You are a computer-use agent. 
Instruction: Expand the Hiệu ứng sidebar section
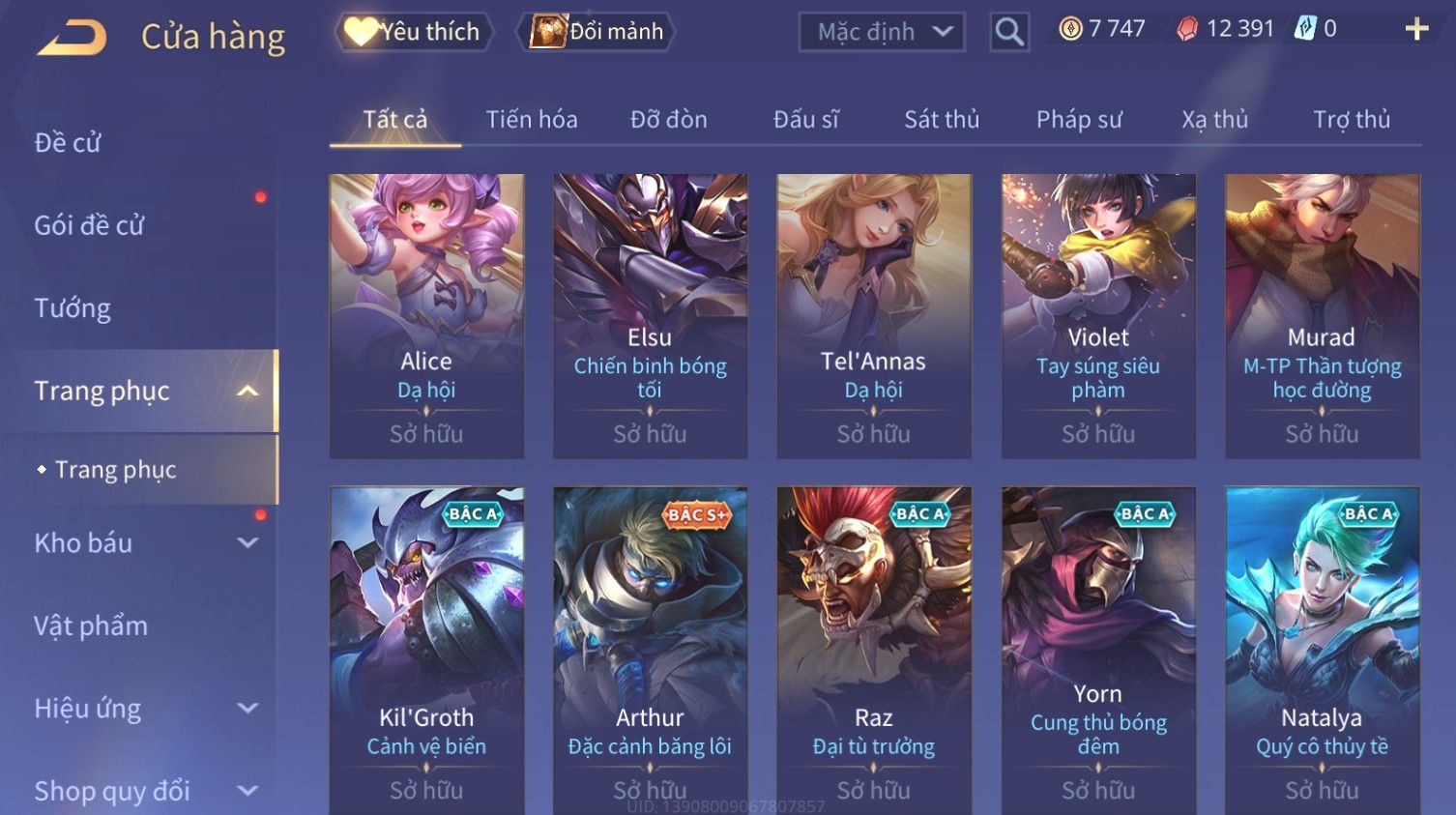pos(248,708)
